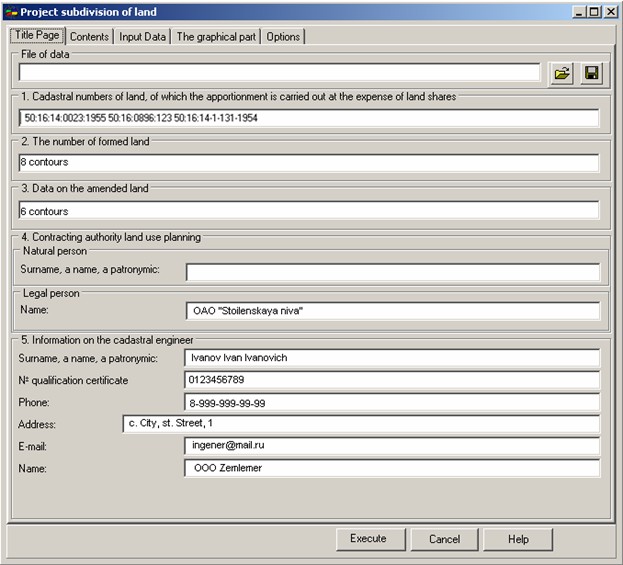Click the number of formed land field
Screen dimensions: 623x565
pos(309,163)
